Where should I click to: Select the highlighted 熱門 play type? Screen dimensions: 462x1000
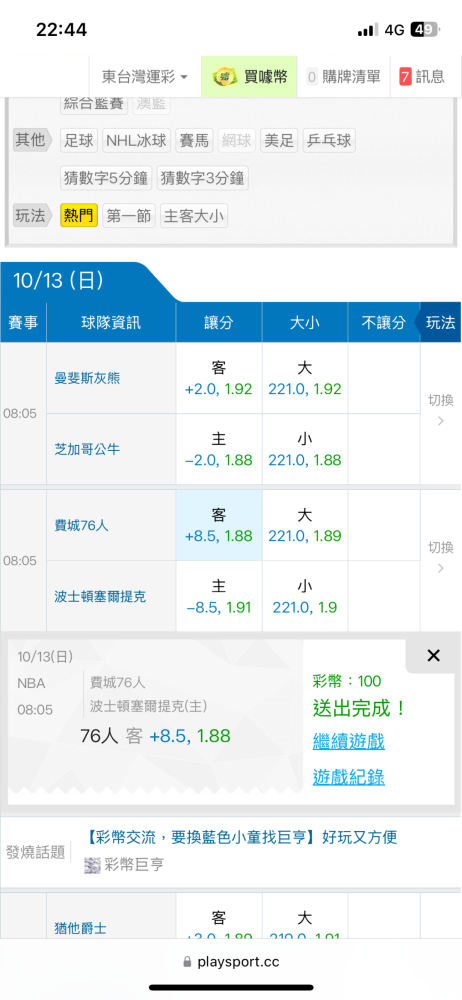[x=79, y=216]
